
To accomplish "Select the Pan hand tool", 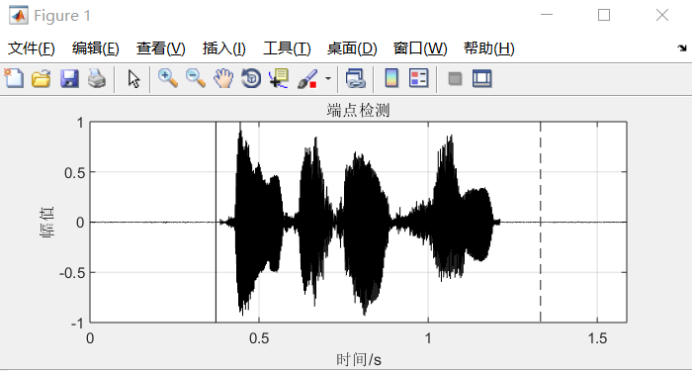I will coord(223,79).
